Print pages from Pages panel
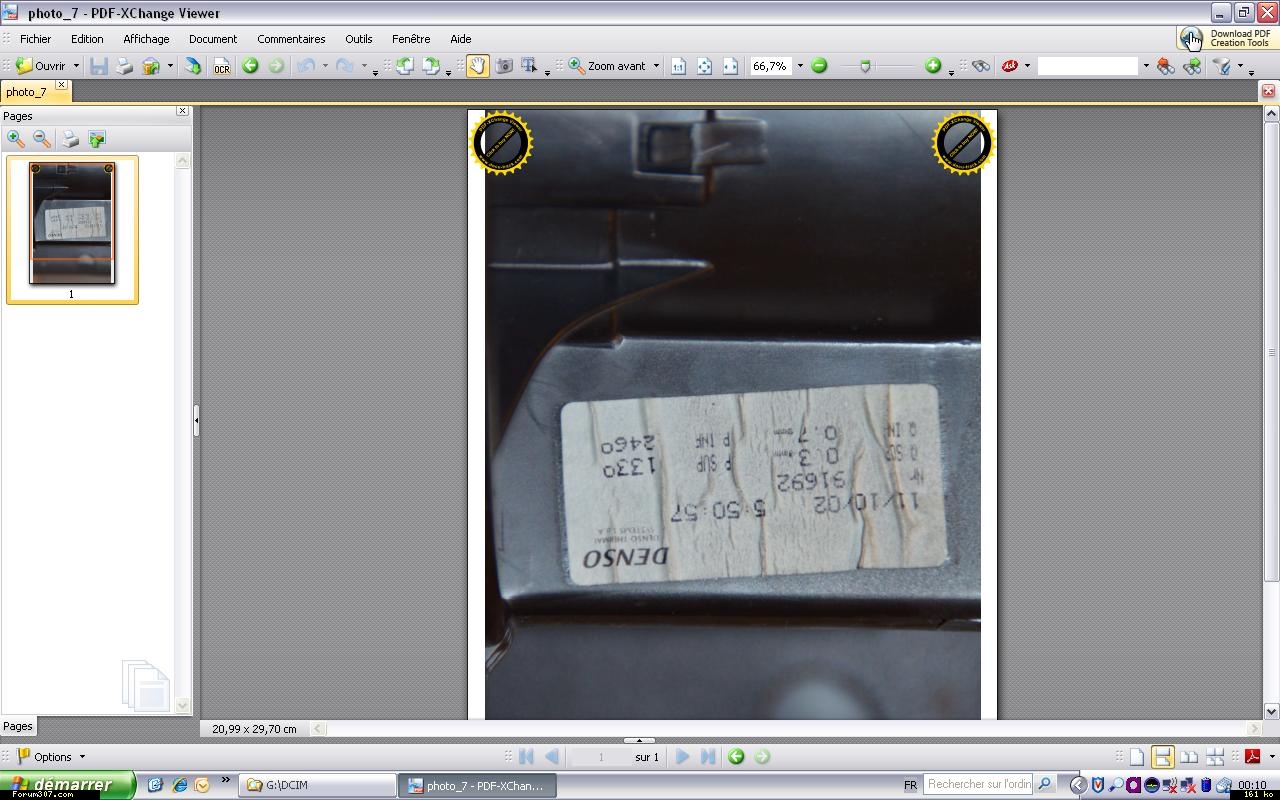This screenshot has width=1280, height=800. pyautogui.click(x=70, y=139)
